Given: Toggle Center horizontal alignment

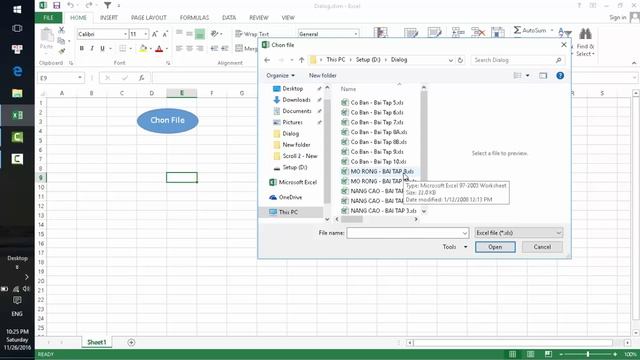Looking at the screenshot, I should [x=189, y=49].
